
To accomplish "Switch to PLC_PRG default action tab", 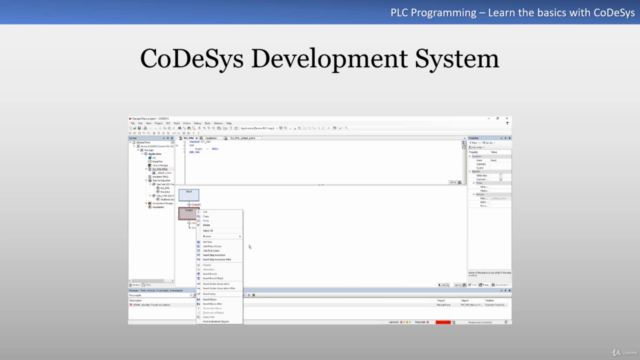I will pyautogui.click(x=242, y=138).
